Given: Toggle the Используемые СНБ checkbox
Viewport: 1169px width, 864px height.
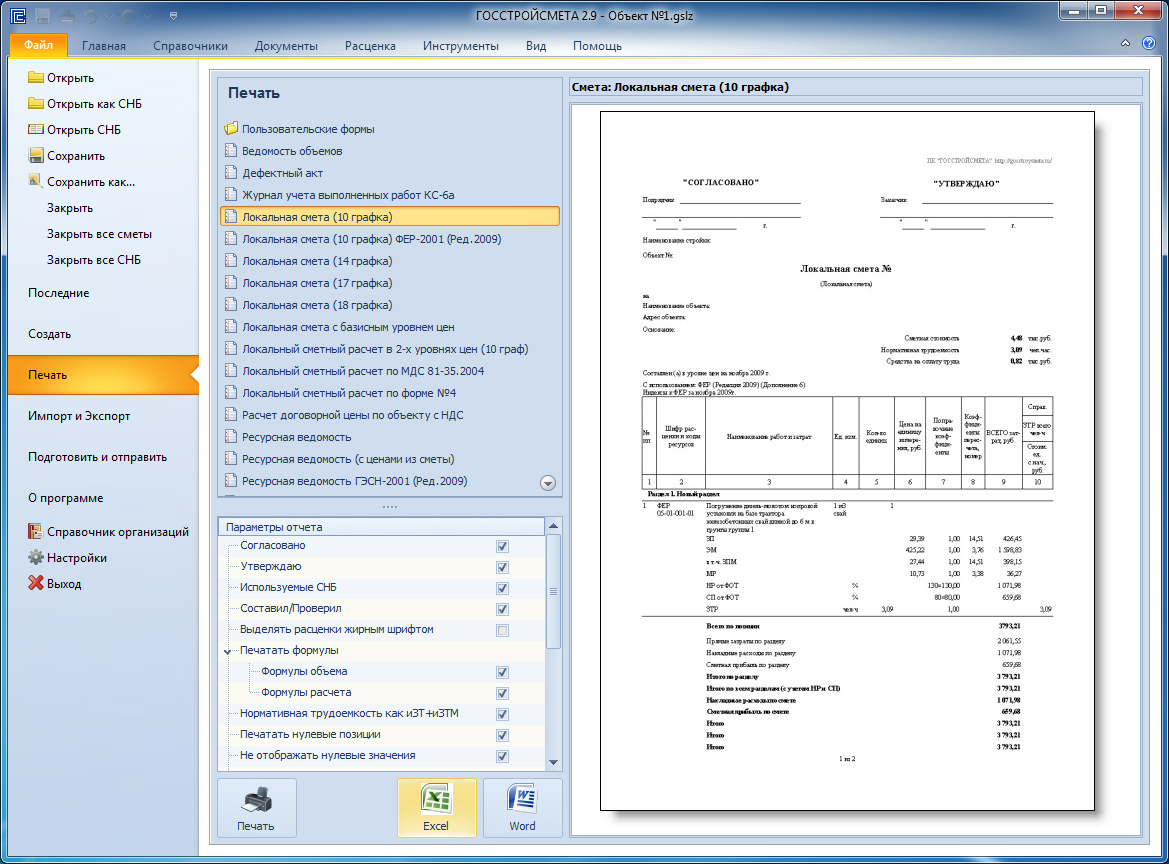Looking at the screenshot, I should pyautogui.click(x=502, y=588).
